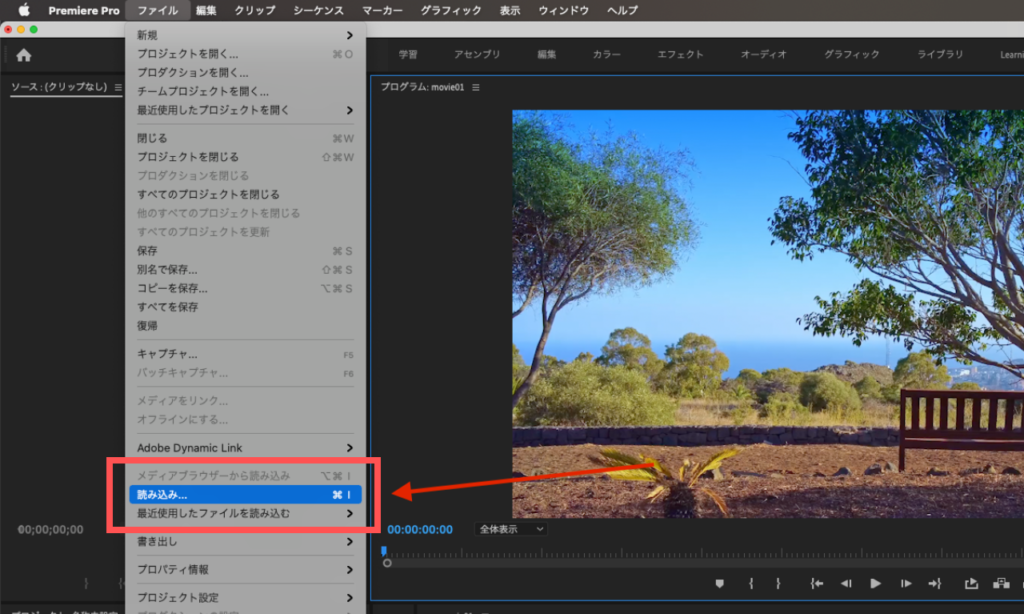Choose 閉じる from the File menu
The height and width of the screenshot is (614, 1024).
[245, 138]
